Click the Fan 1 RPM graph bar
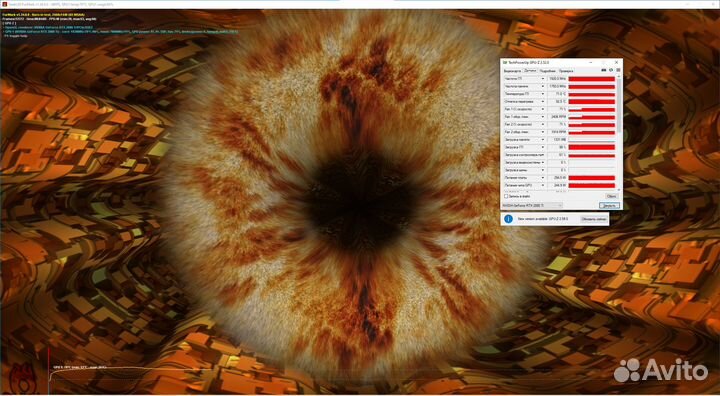Viewport: 720px width, 396px height. pyautogui.click(x=591, y=117)
